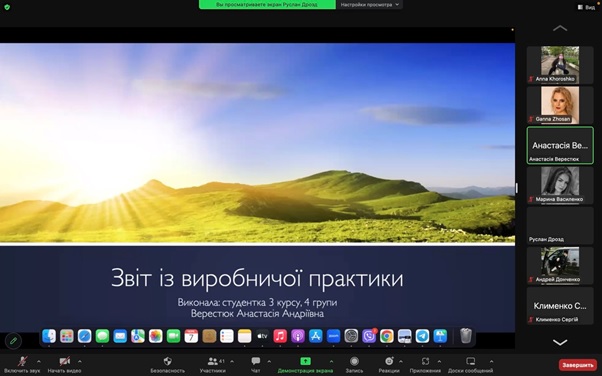Select the green pencil annotate button
This screenshot has height=376, width=602.
point(13,341)
